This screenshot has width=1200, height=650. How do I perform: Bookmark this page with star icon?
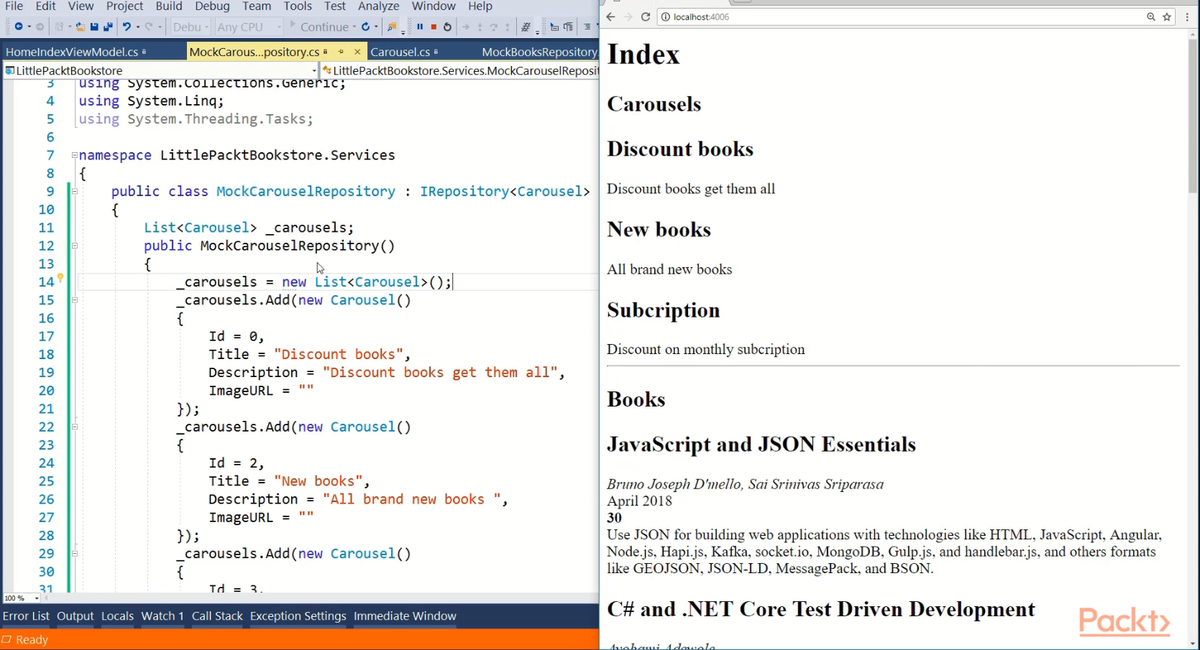coord(1166,17)
